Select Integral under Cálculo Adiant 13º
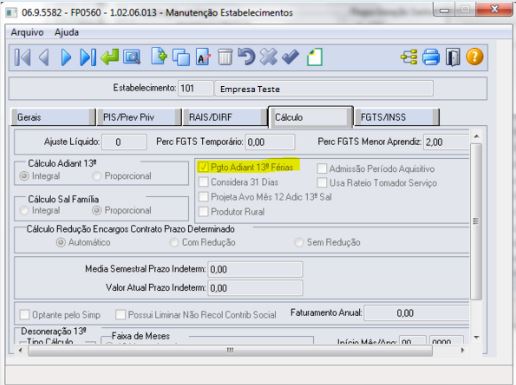The image size is (516, 385). [x=24, y=176]
